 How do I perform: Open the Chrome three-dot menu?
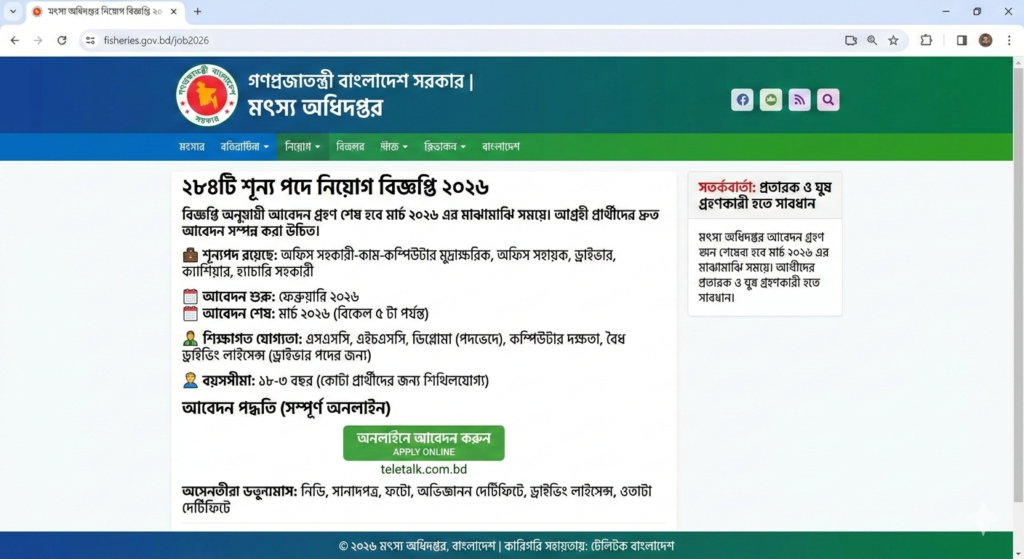click(x=1009, y=40)
